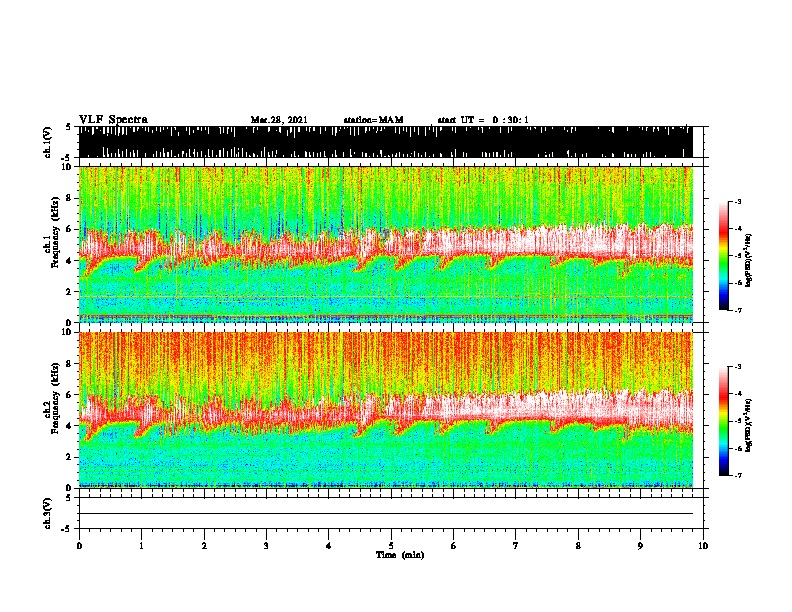This screenshot has height=612, width=792.
Task: Click the "station=MAM" header label
Action: 374,120
